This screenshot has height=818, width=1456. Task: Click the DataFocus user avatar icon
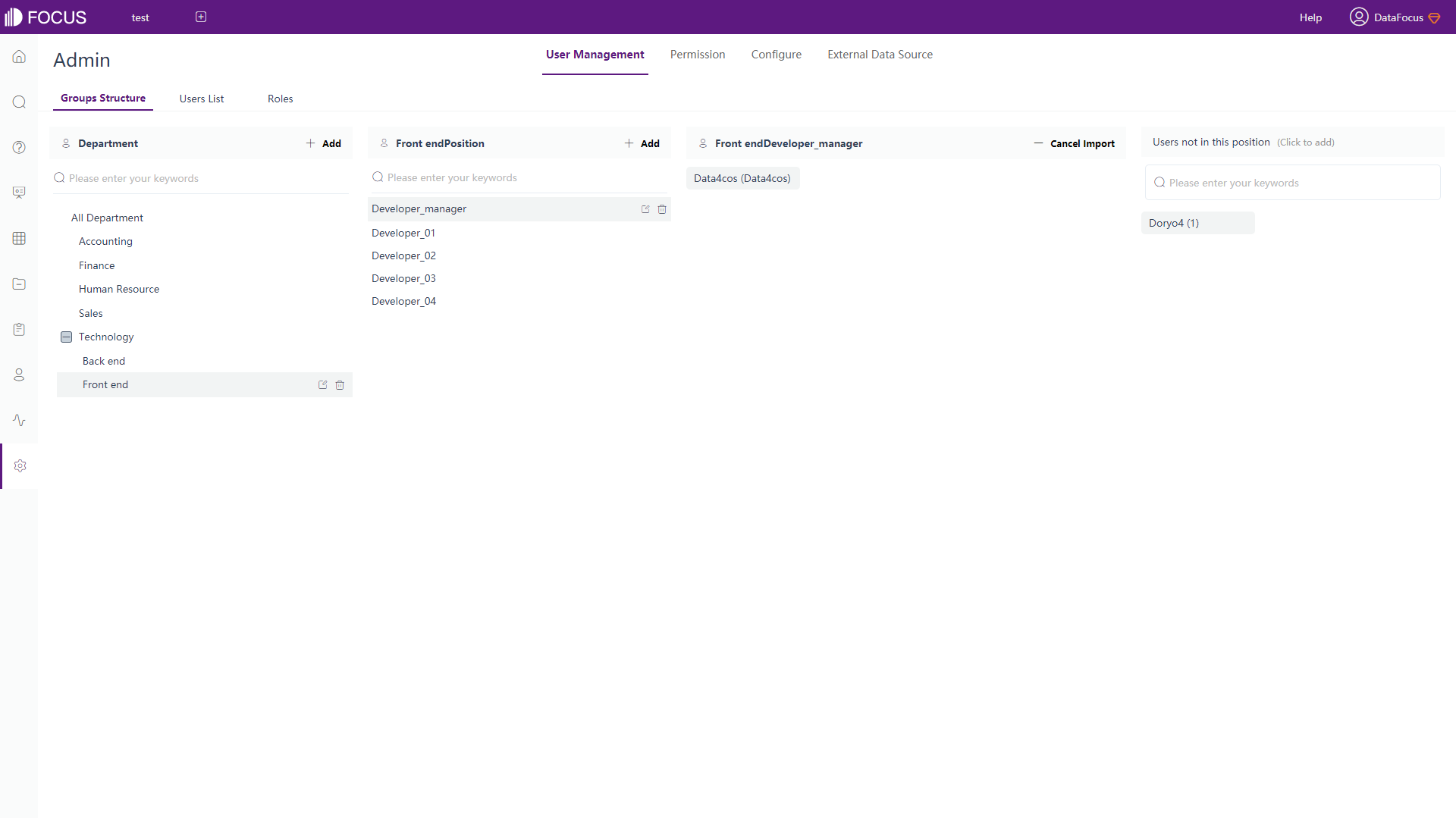(x=1359, y=17)
